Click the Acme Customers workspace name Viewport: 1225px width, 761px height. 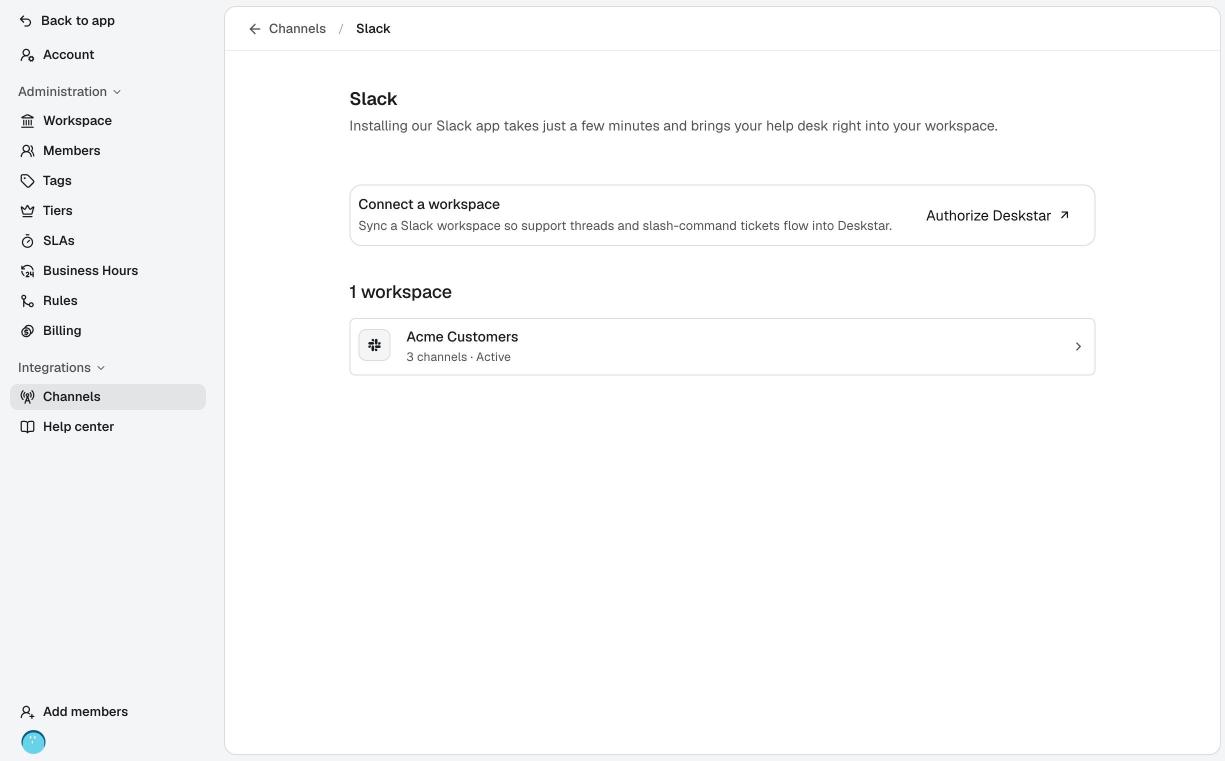462,337
